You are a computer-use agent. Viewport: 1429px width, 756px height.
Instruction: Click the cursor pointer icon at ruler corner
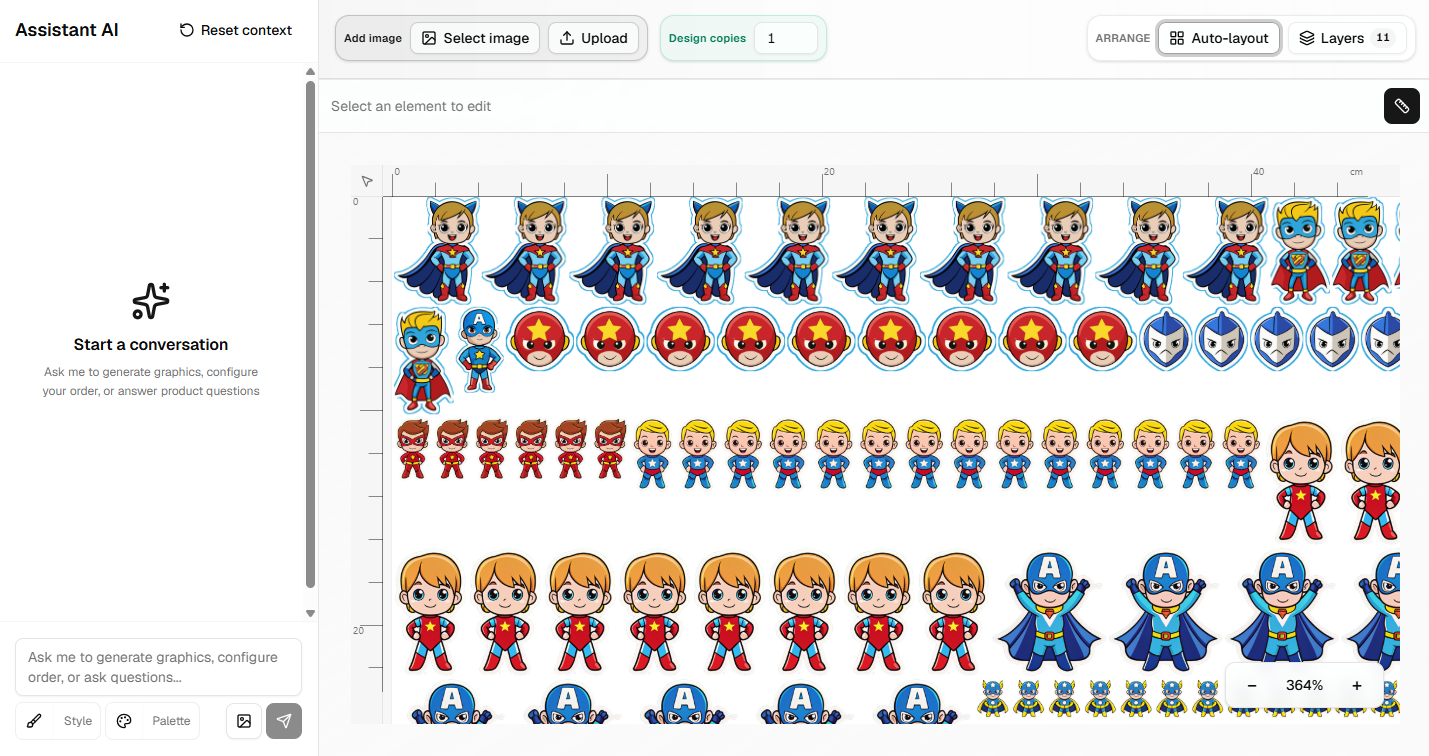coord(367,181)
